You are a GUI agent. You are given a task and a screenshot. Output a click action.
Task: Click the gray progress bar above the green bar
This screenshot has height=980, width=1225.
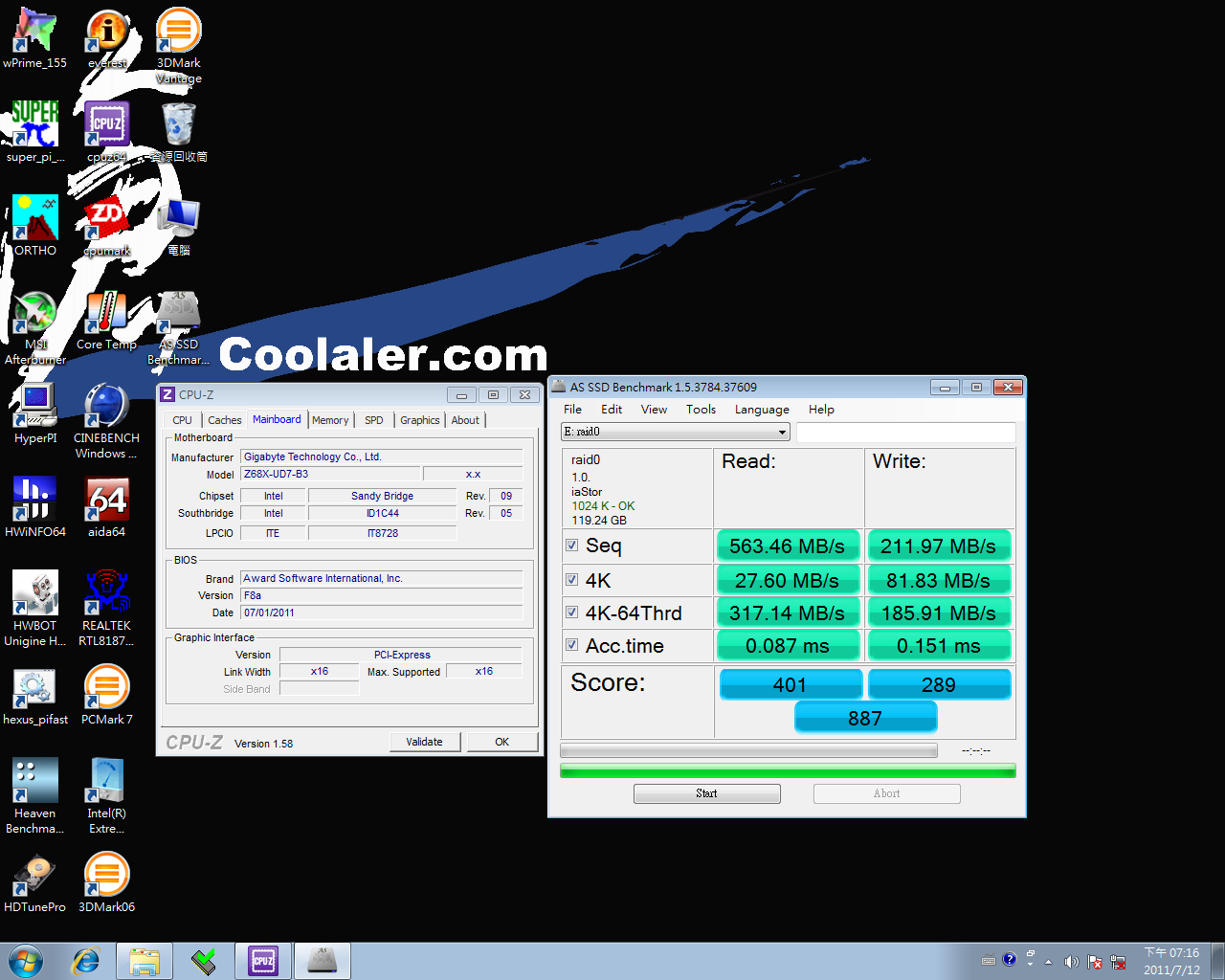point(748,751)
